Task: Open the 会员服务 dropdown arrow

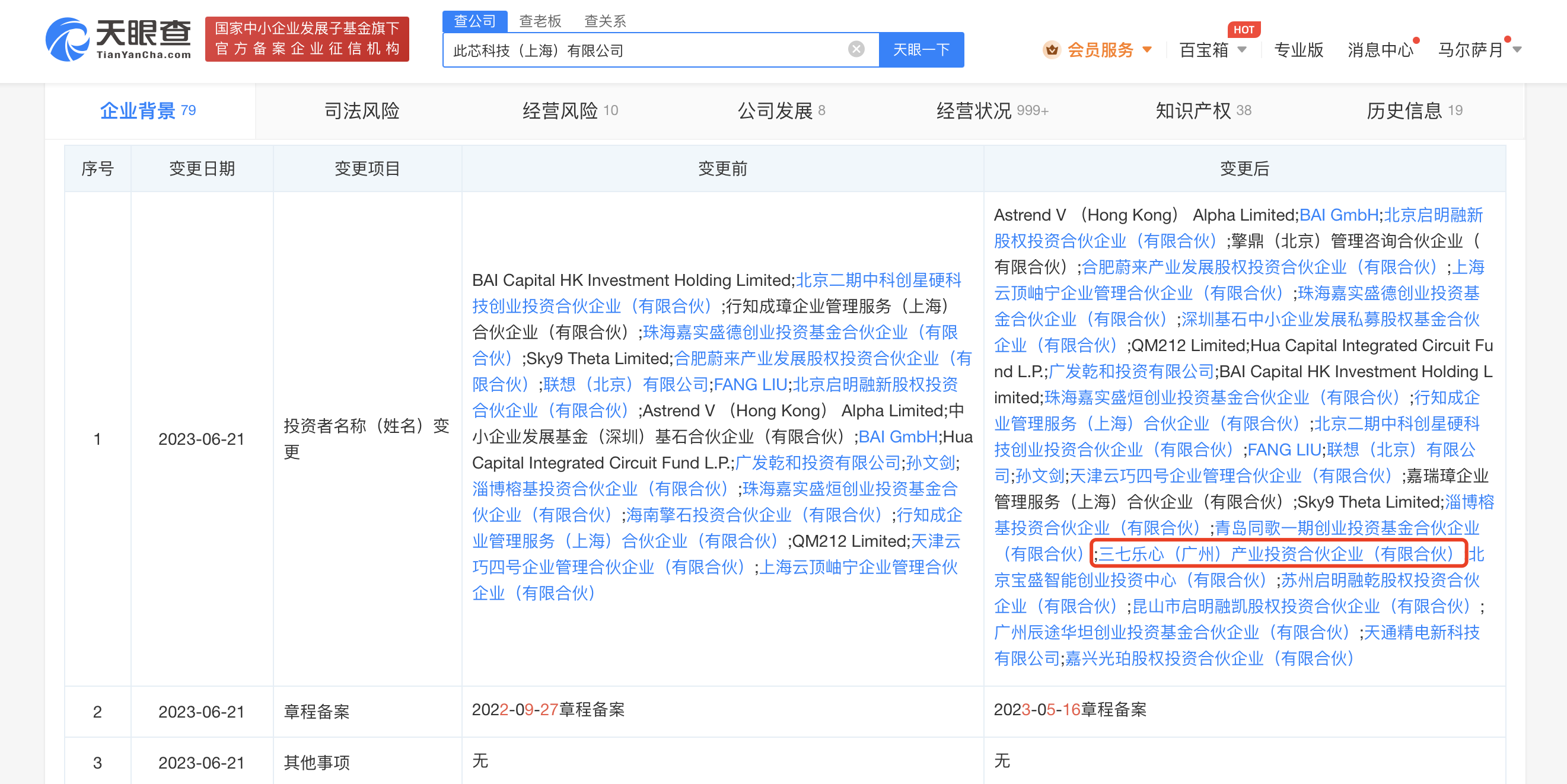Action: 1147,50
